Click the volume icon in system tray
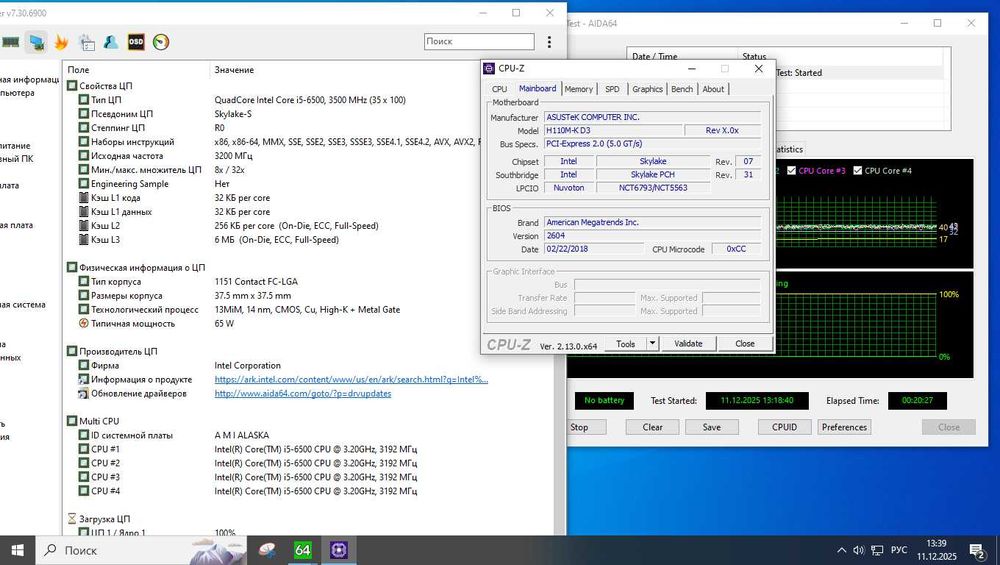 858,550
